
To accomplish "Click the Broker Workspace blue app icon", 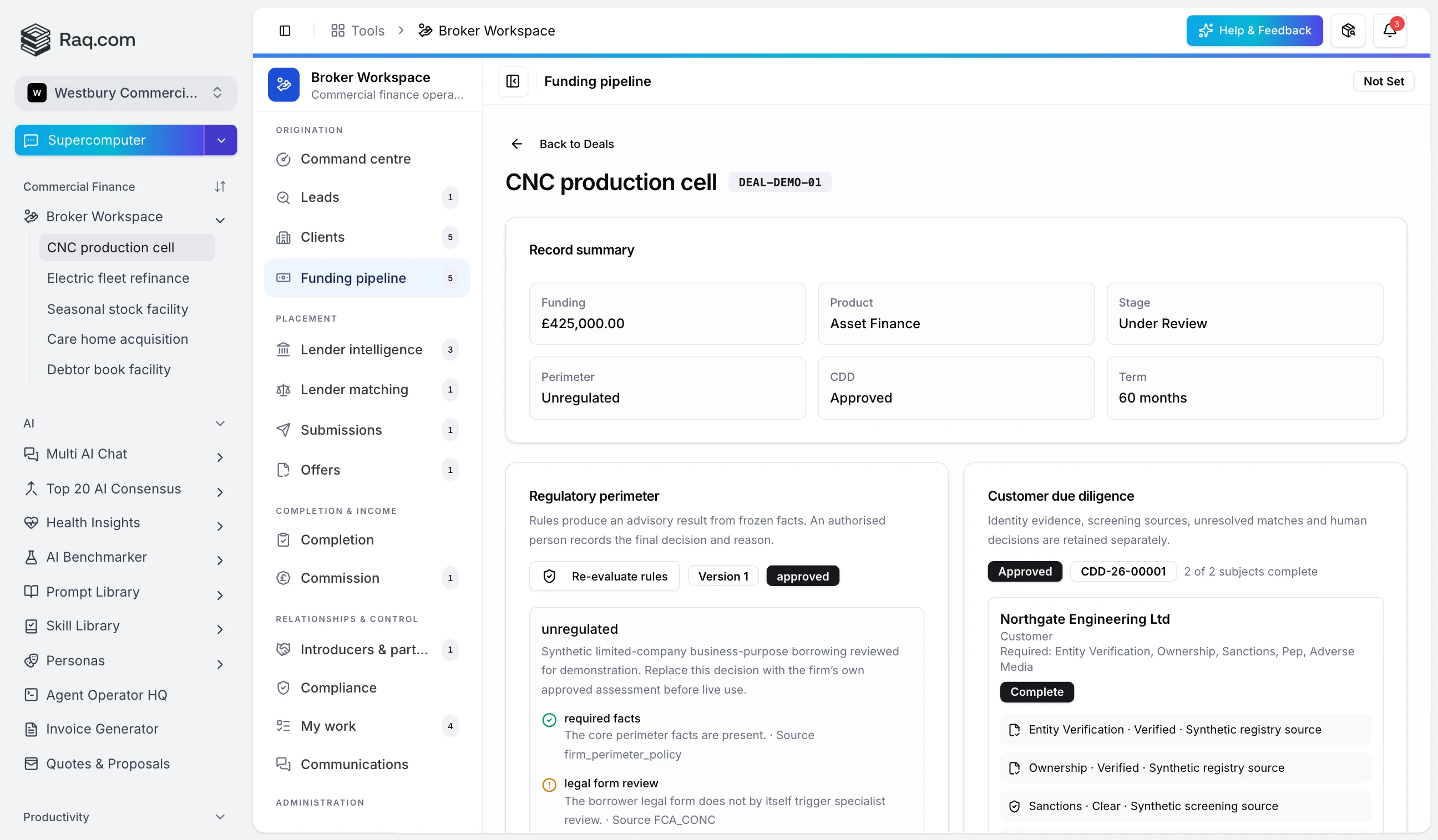I will pyautogui.click(x=283, y=85).
